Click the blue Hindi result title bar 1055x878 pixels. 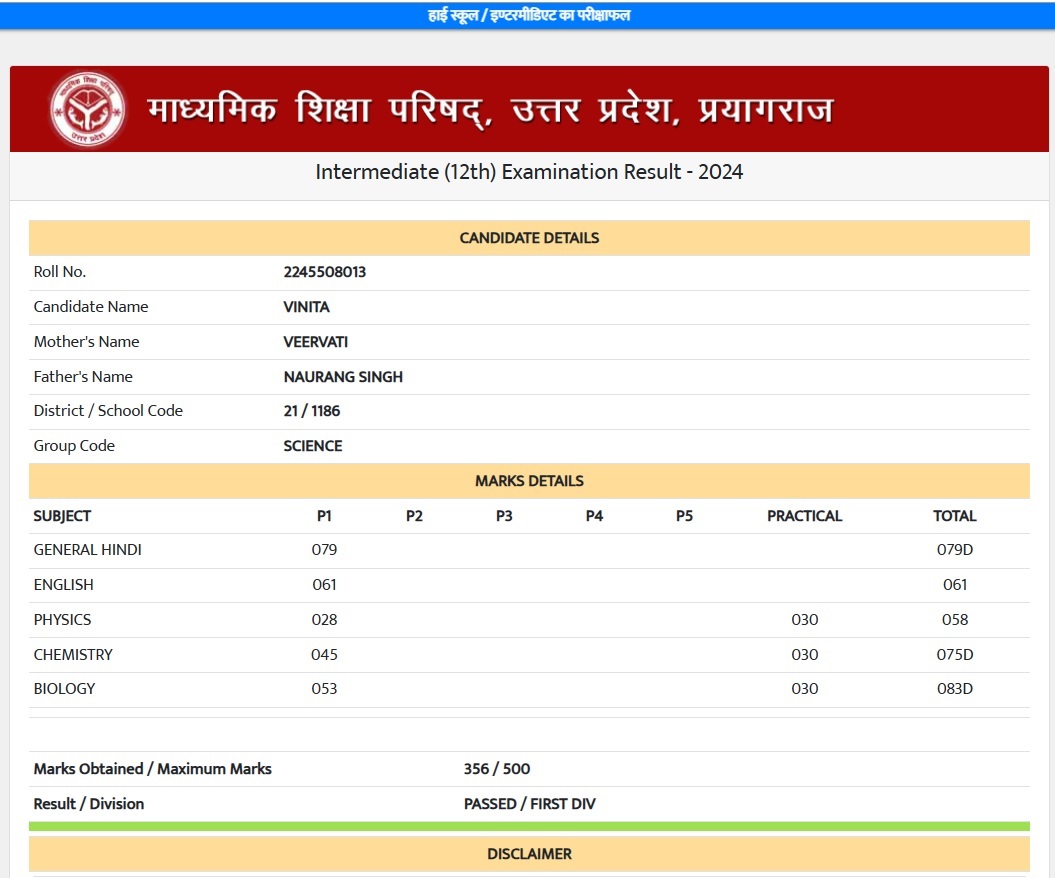tap(529, 15)
